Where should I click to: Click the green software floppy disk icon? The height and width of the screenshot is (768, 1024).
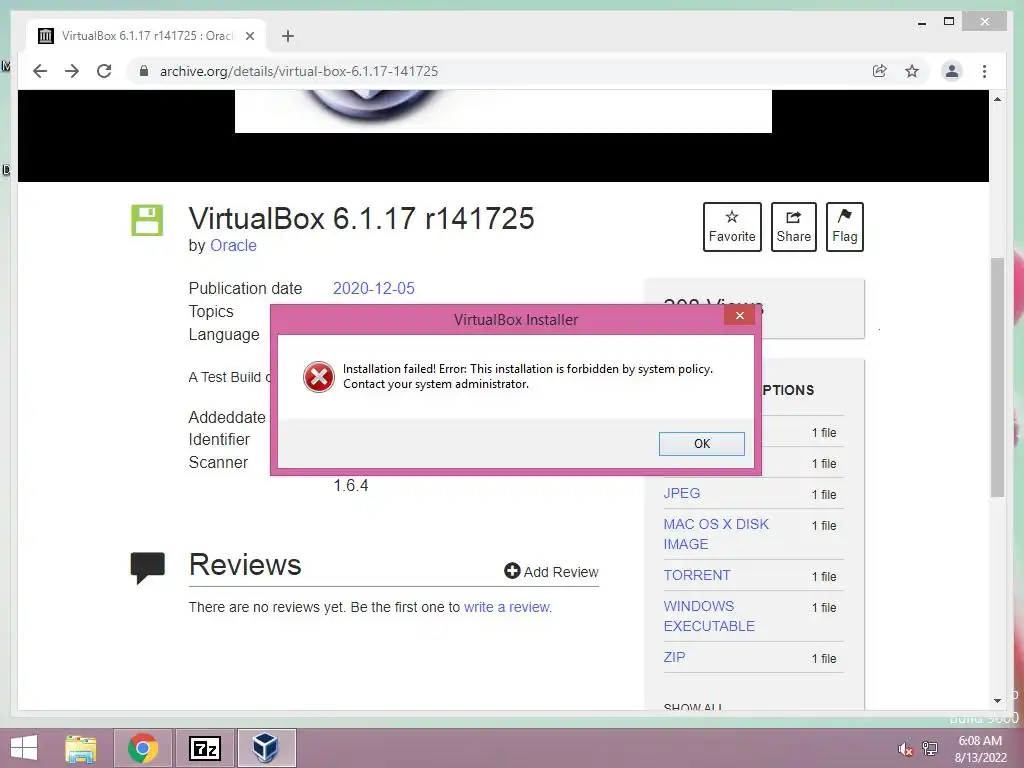[x=147, y=220]
